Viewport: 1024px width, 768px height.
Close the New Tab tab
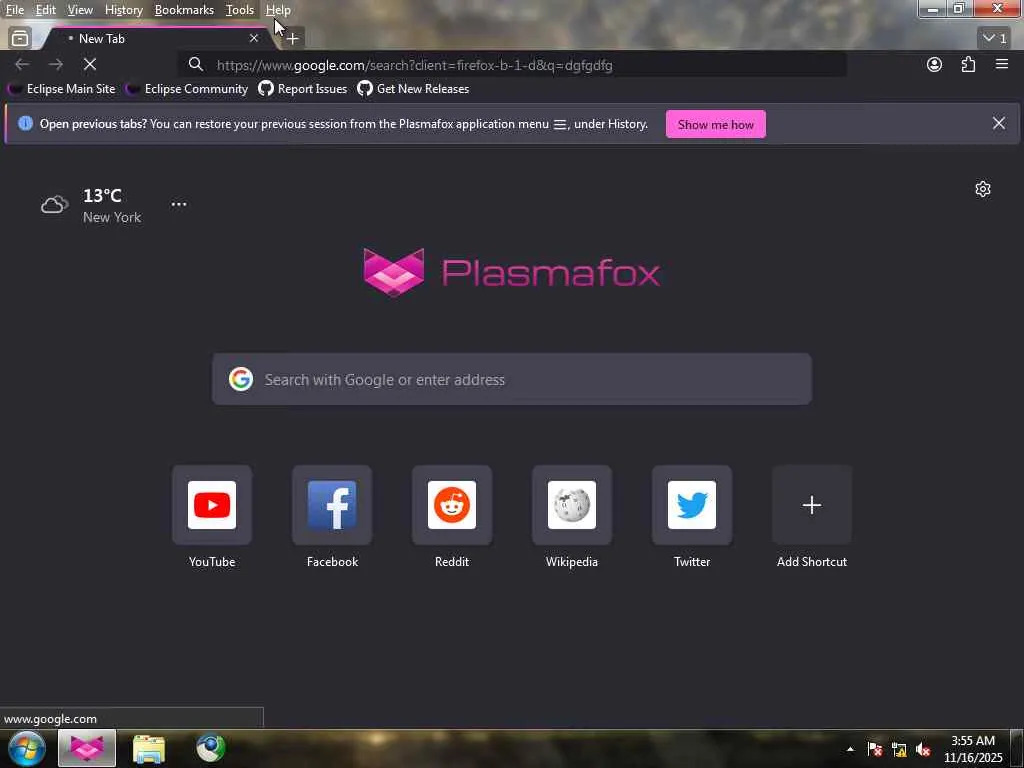click(x=254, y=39)
